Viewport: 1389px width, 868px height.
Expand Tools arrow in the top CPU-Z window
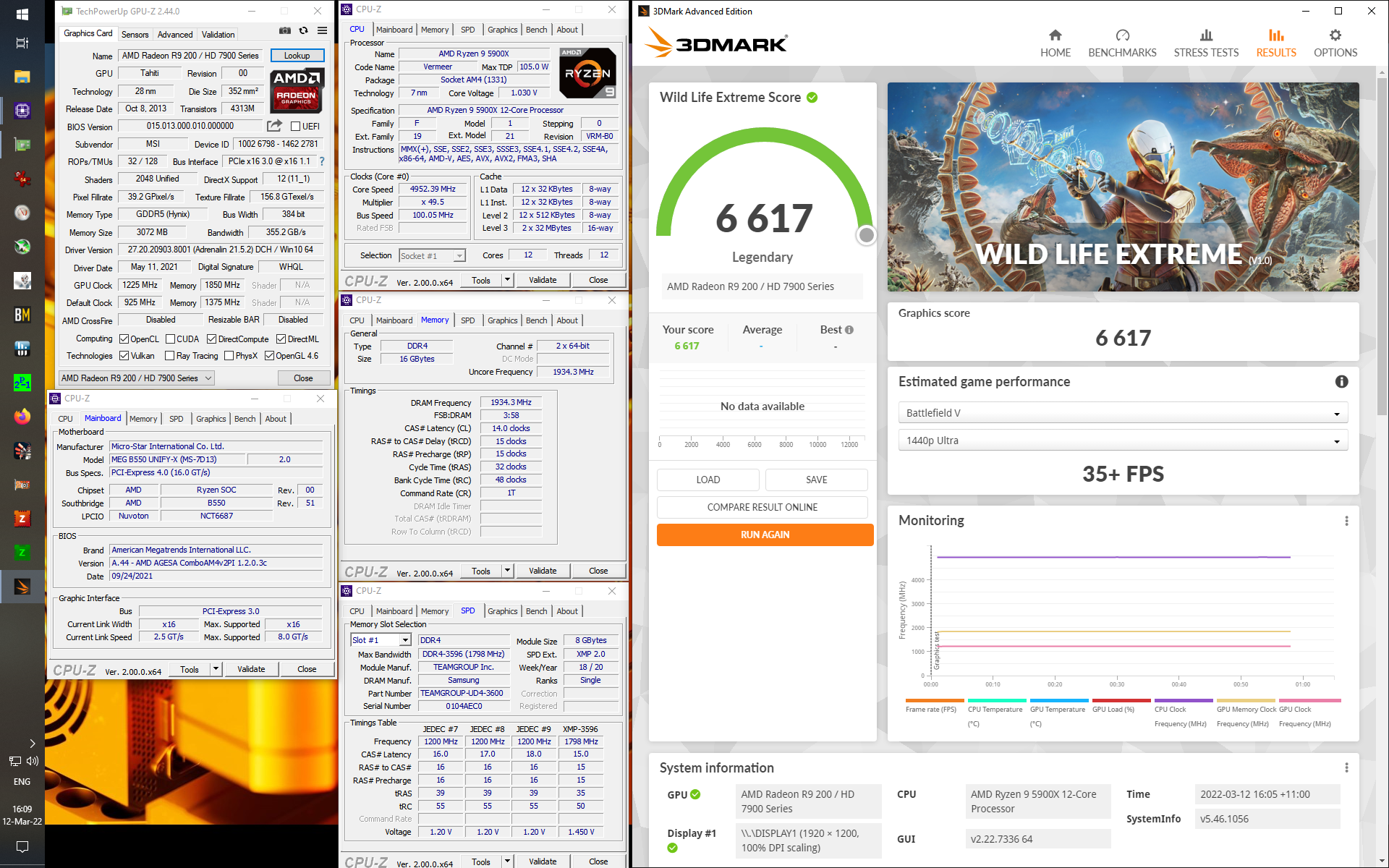pyautogui.click(x=508, y=280)
